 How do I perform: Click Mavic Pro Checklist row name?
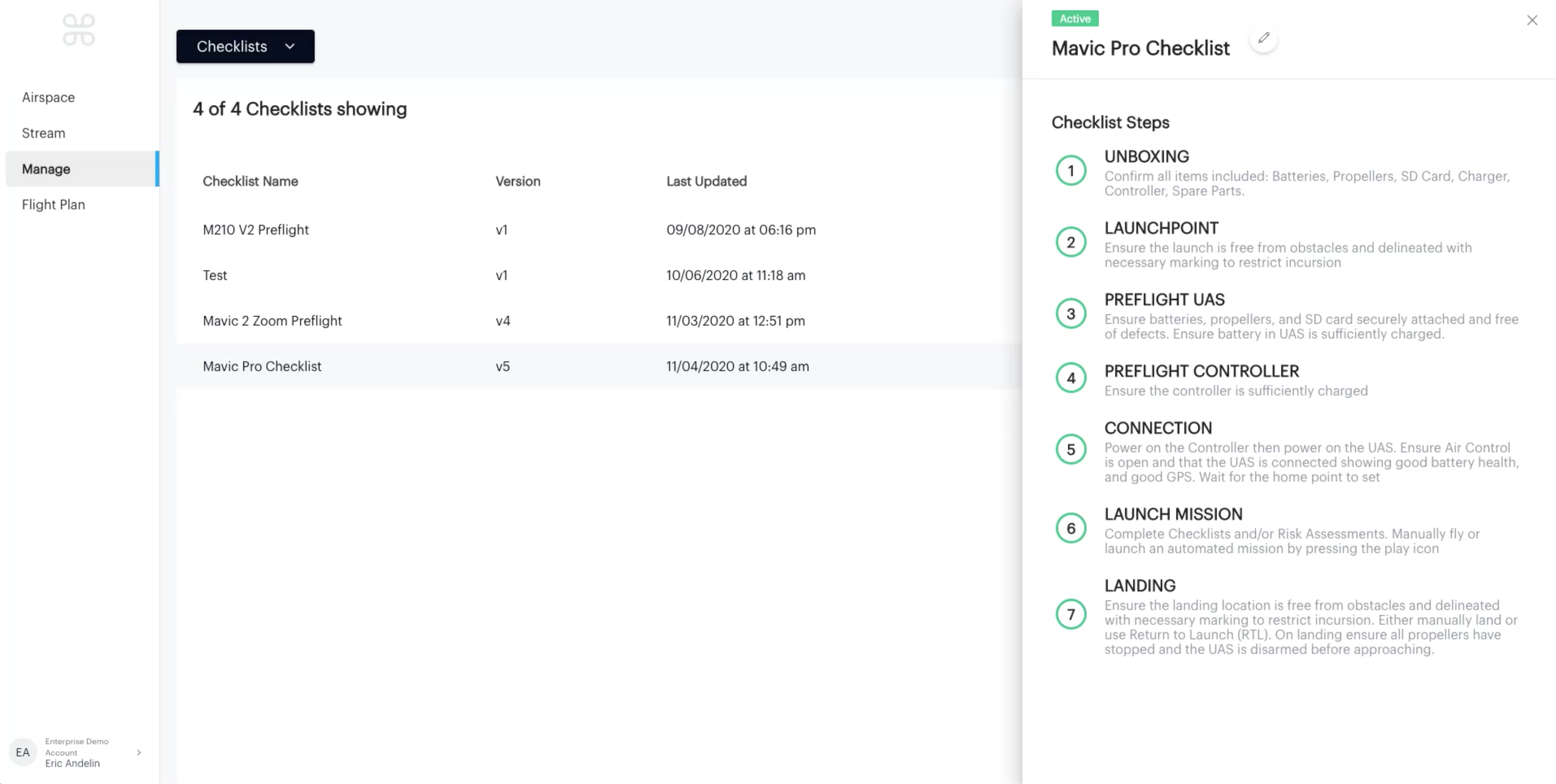[x=262, y=366]
